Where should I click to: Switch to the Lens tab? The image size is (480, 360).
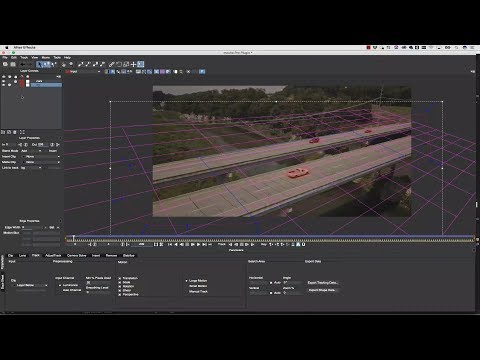22,255
